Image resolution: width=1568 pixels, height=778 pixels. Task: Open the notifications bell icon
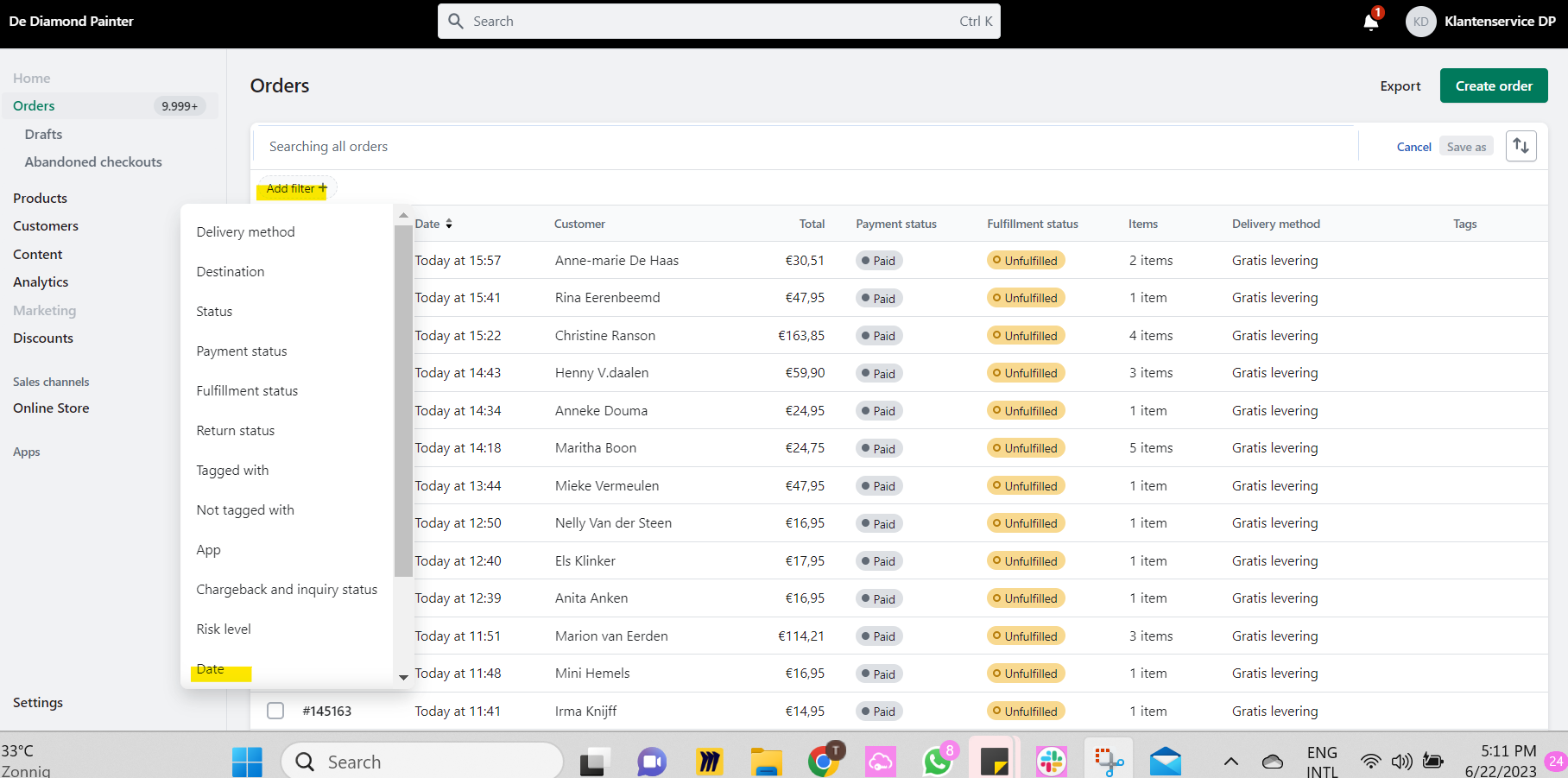tap(1370, 22)
